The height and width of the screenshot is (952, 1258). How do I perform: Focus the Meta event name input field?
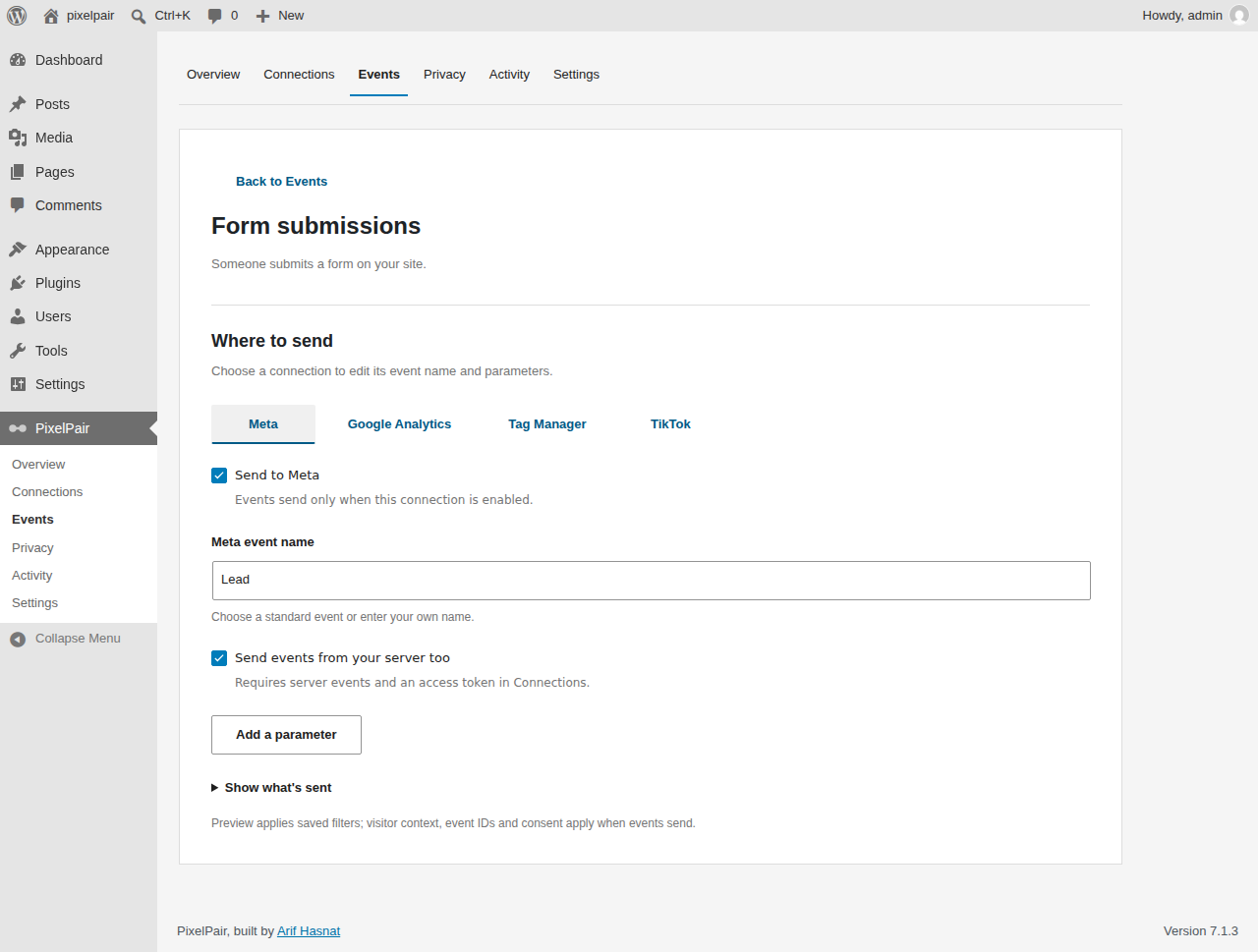(x=651, y=581)
